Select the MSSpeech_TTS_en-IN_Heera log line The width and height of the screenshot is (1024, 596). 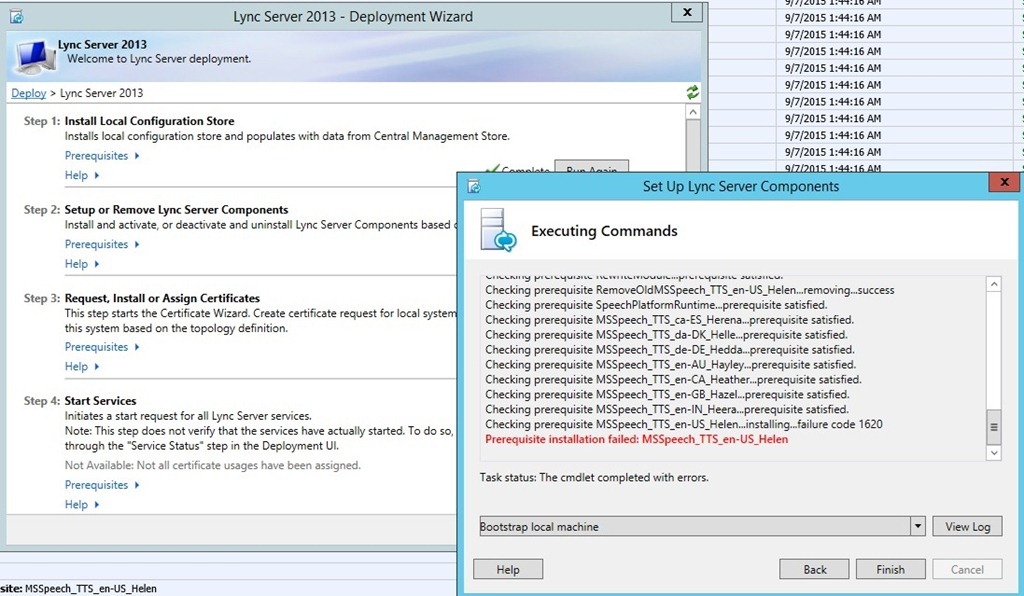pos(667,410)
